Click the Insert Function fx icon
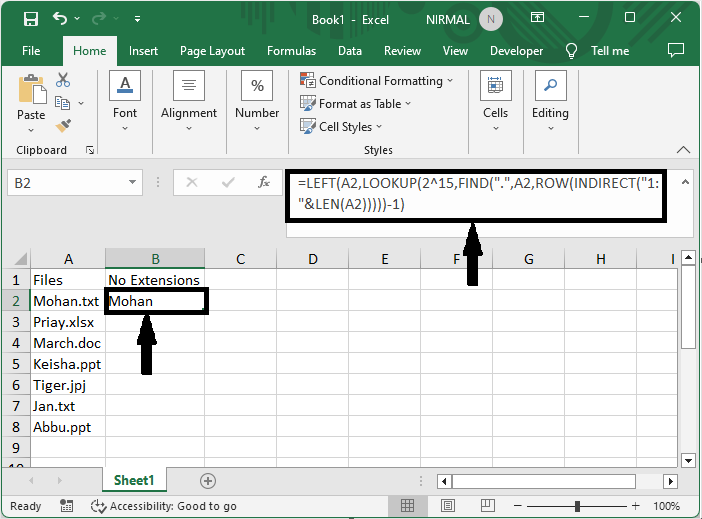The width and height of the screenshot is (702, 519). tap(264, 182)
